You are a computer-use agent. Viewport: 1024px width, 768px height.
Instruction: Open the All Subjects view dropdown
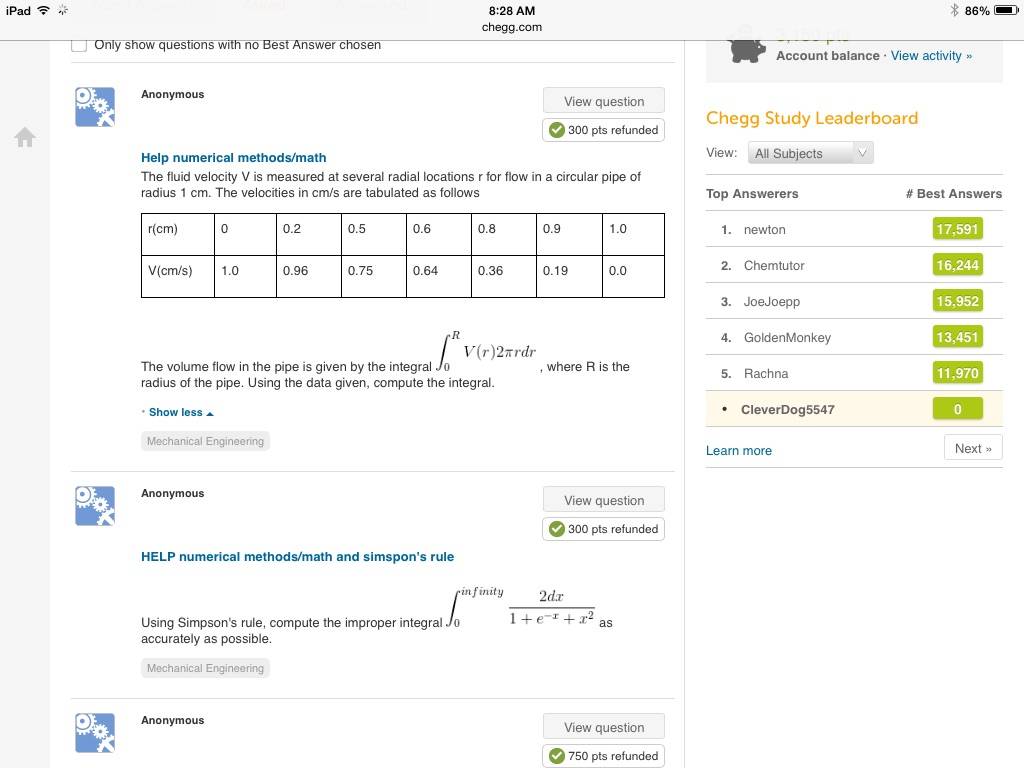[810, 153]
